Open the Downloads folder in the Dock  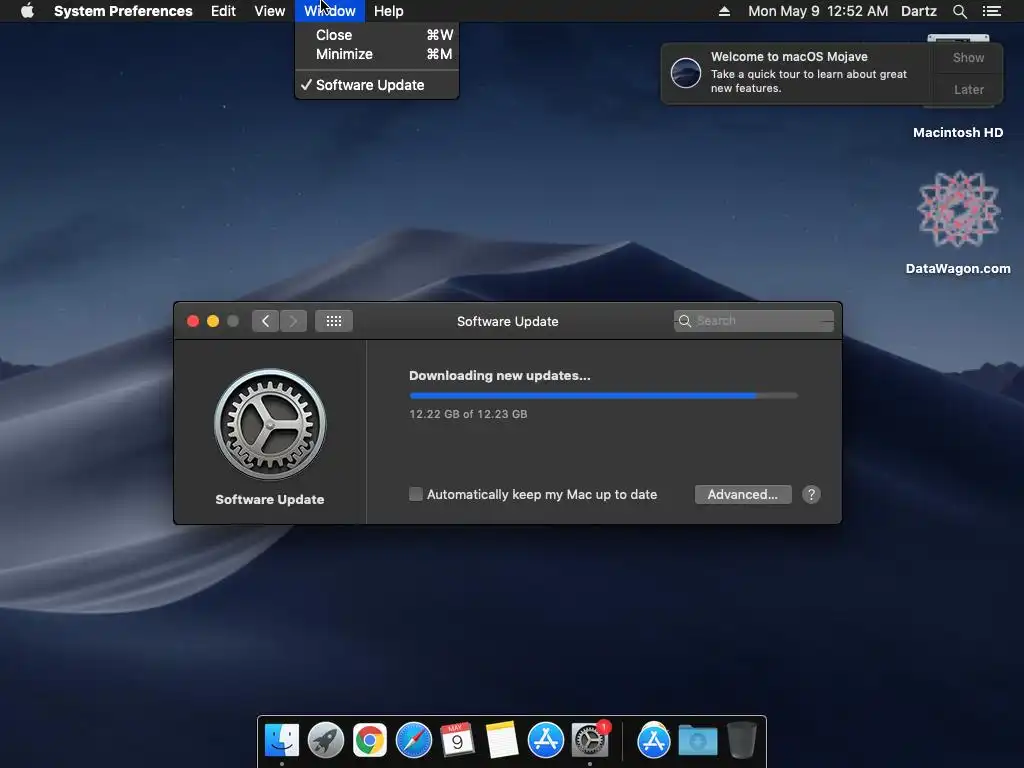point(697,740)
